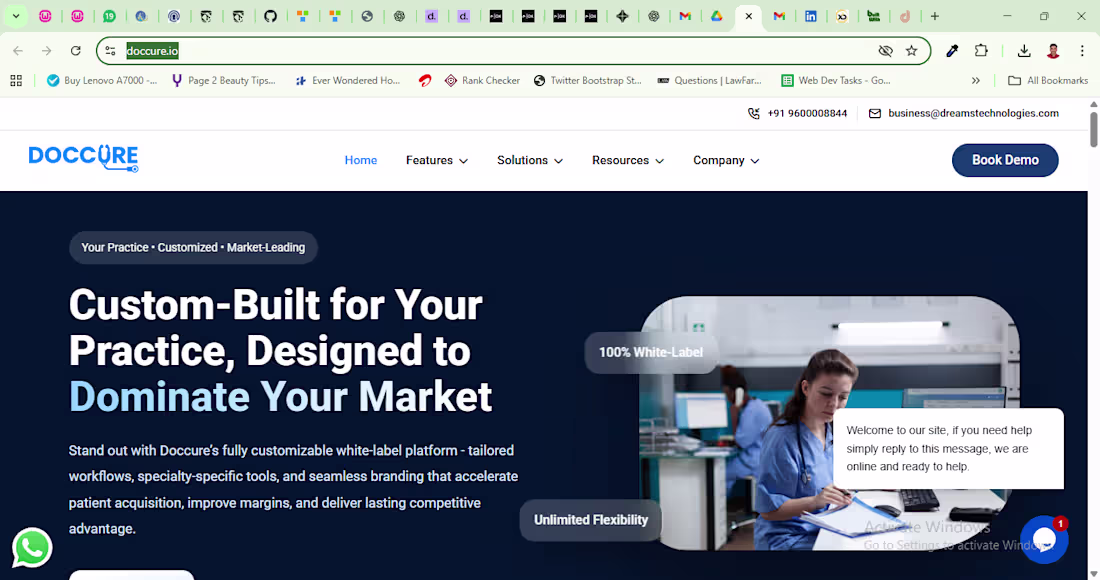
Task: Click the apps grid icon on bookmarks bar
Action: click(x=16, y=80)
